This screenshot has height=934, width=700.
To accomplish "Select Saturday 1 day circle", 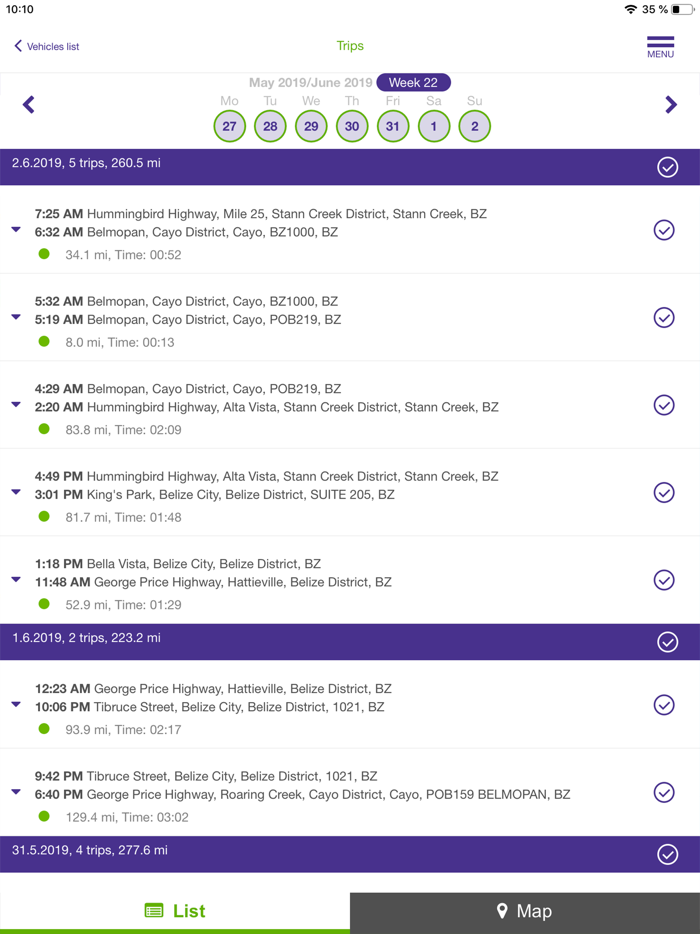I will click(x=434, y=126).
